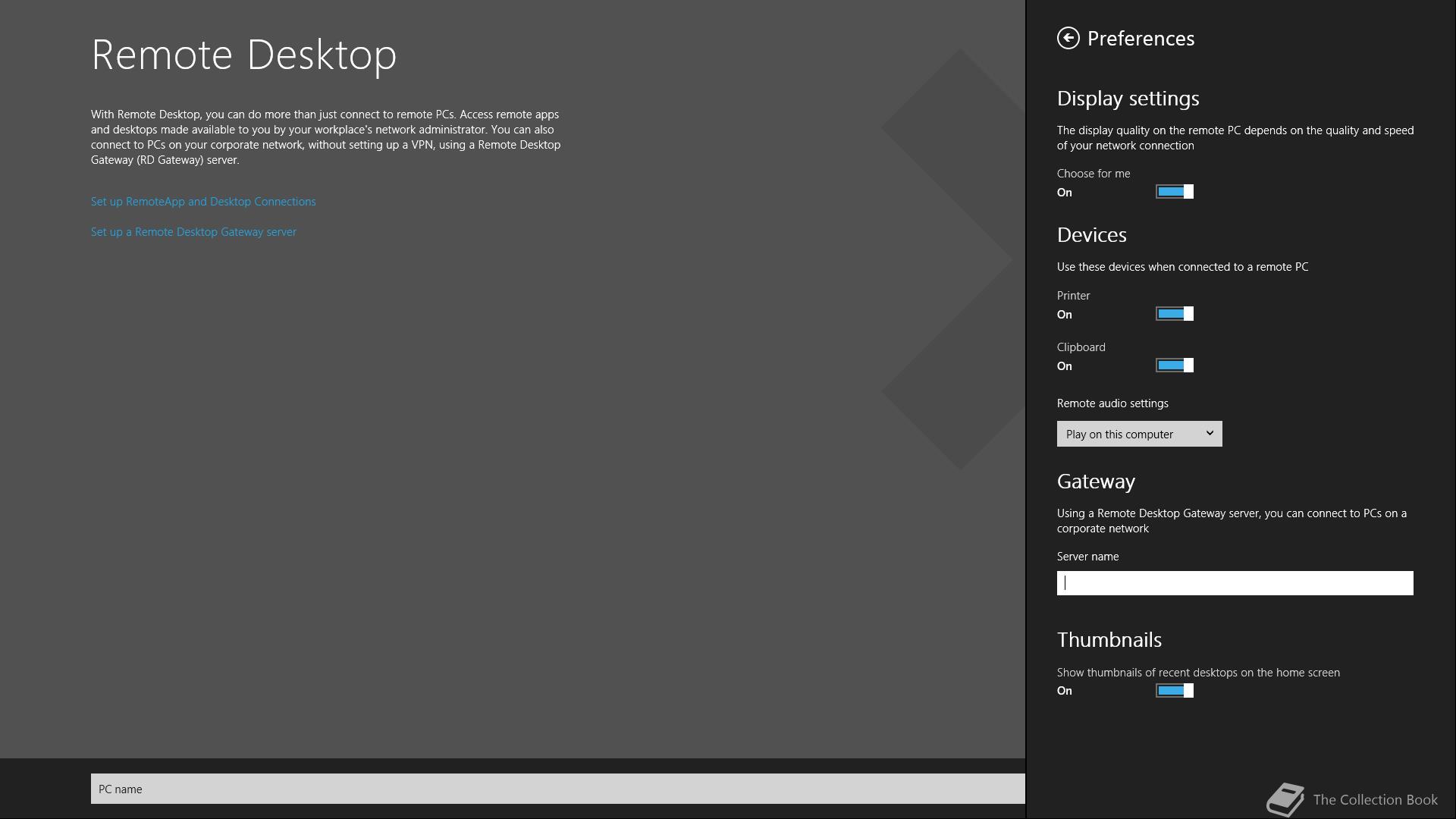The width and height of the screenshot is (1456, 819).
Task: Click the back arrow next to Preferences
Action: 1068,38
